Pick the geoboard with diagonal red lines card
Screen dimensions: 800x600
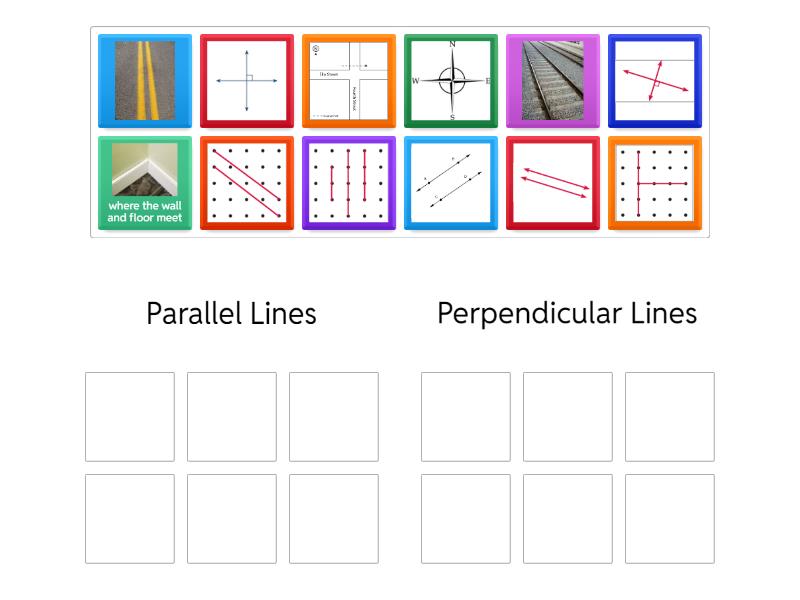(246, 183)
